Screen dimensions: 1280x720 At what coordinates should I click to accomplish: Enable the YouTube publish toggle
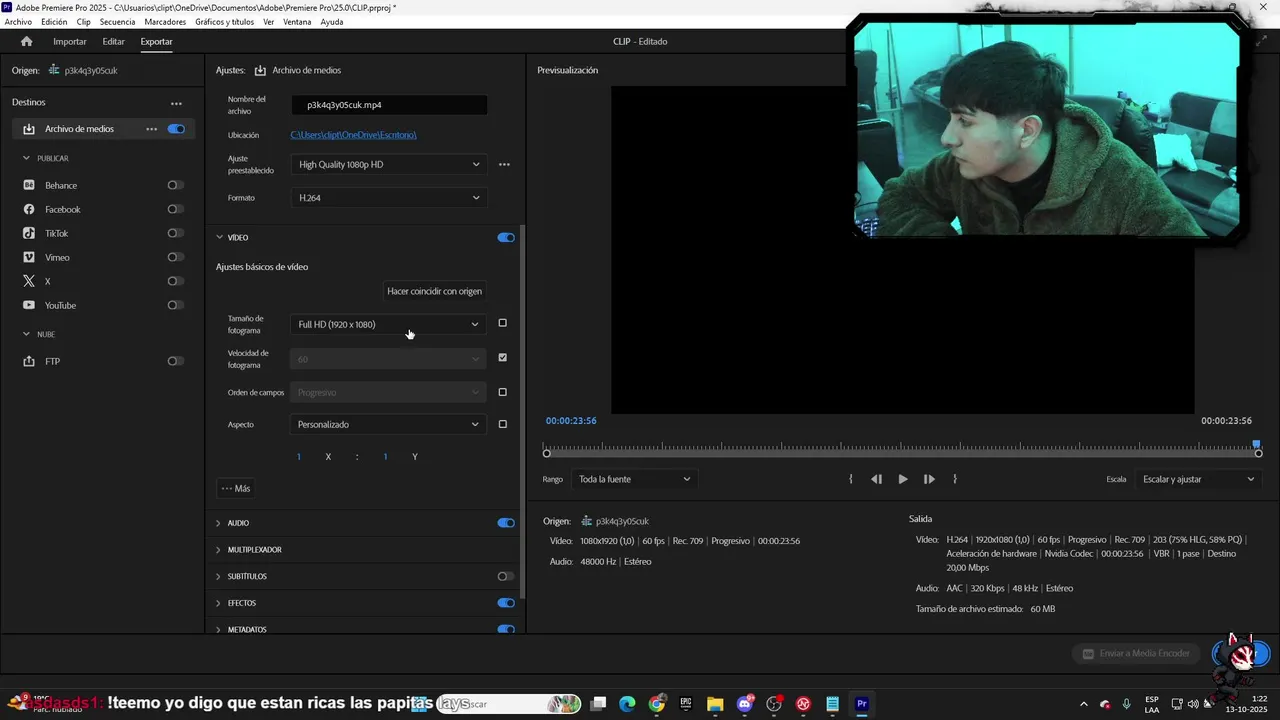coord(176,305)
